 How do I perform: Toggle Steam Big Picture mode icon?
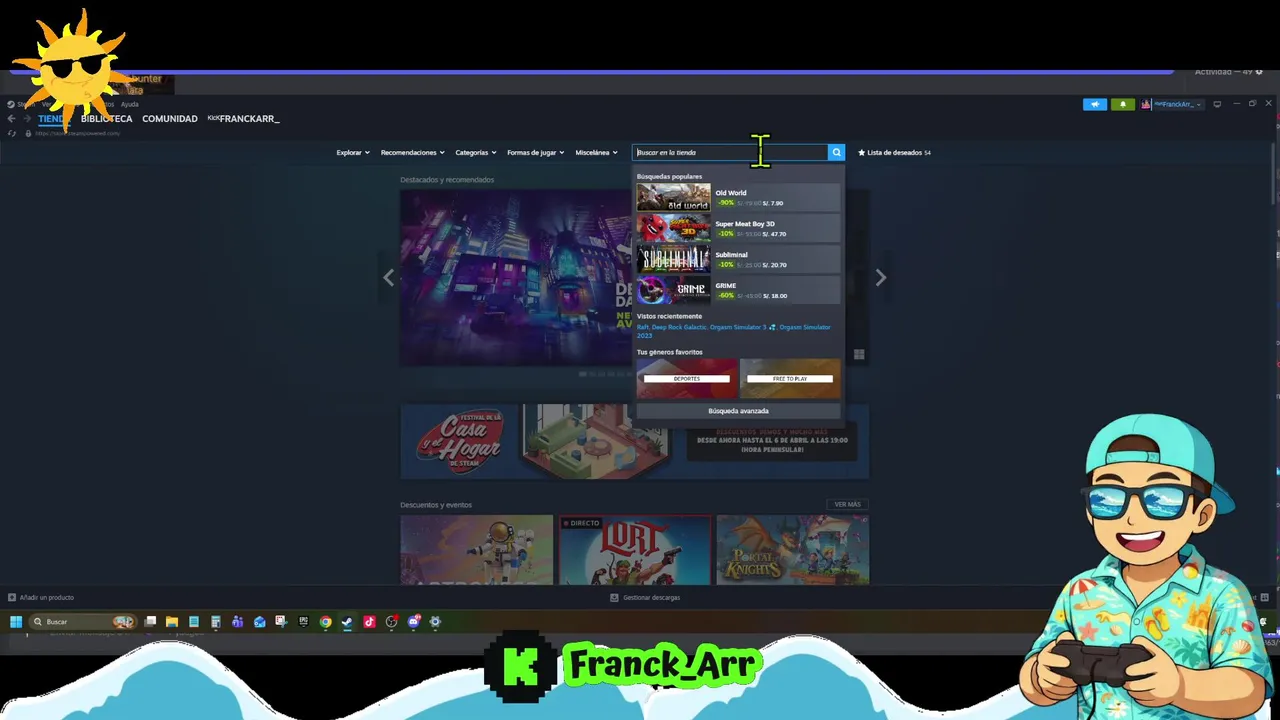(x=1217, y=104)
